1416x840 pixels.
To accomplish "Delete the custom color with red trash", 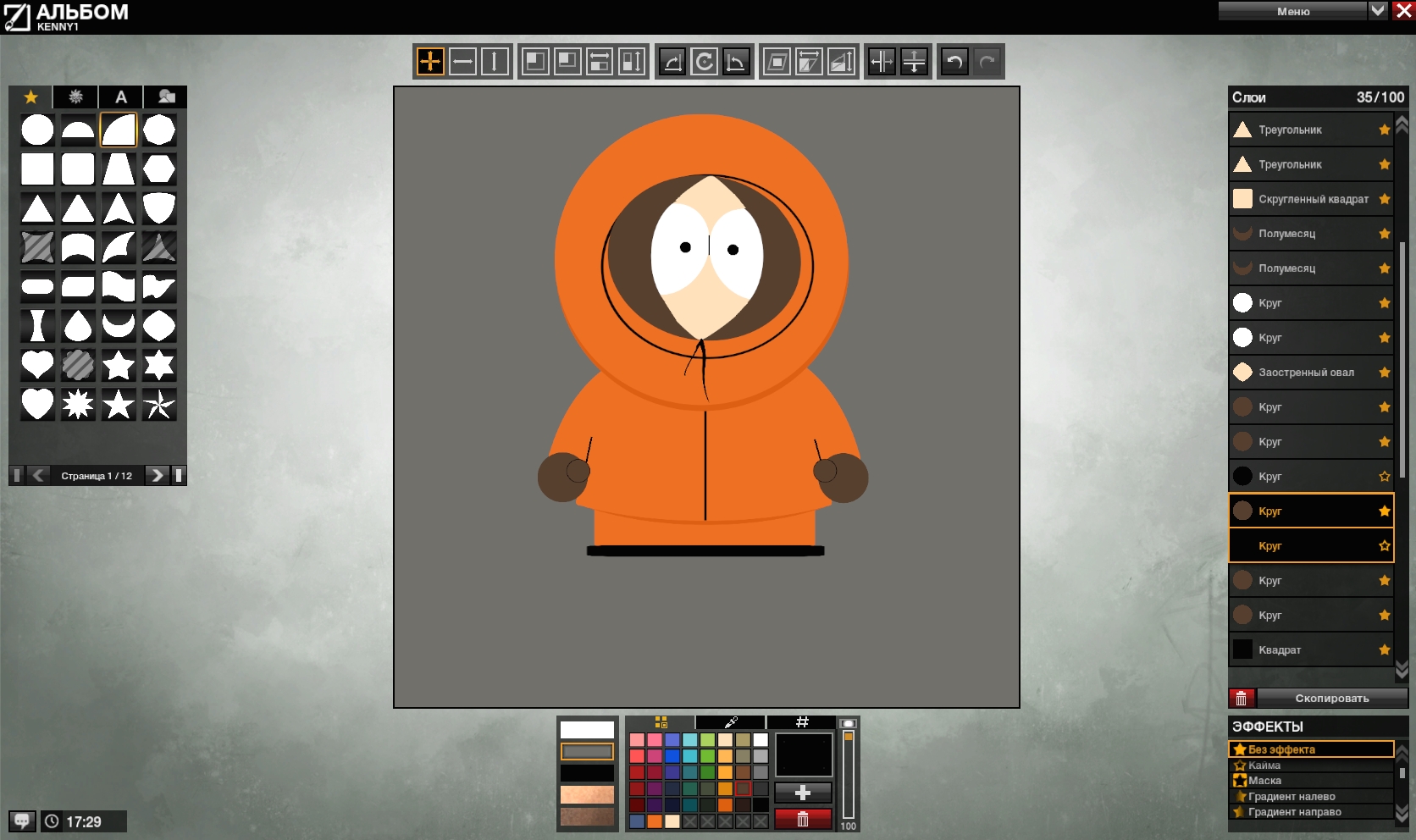I will tap(803, 819).
